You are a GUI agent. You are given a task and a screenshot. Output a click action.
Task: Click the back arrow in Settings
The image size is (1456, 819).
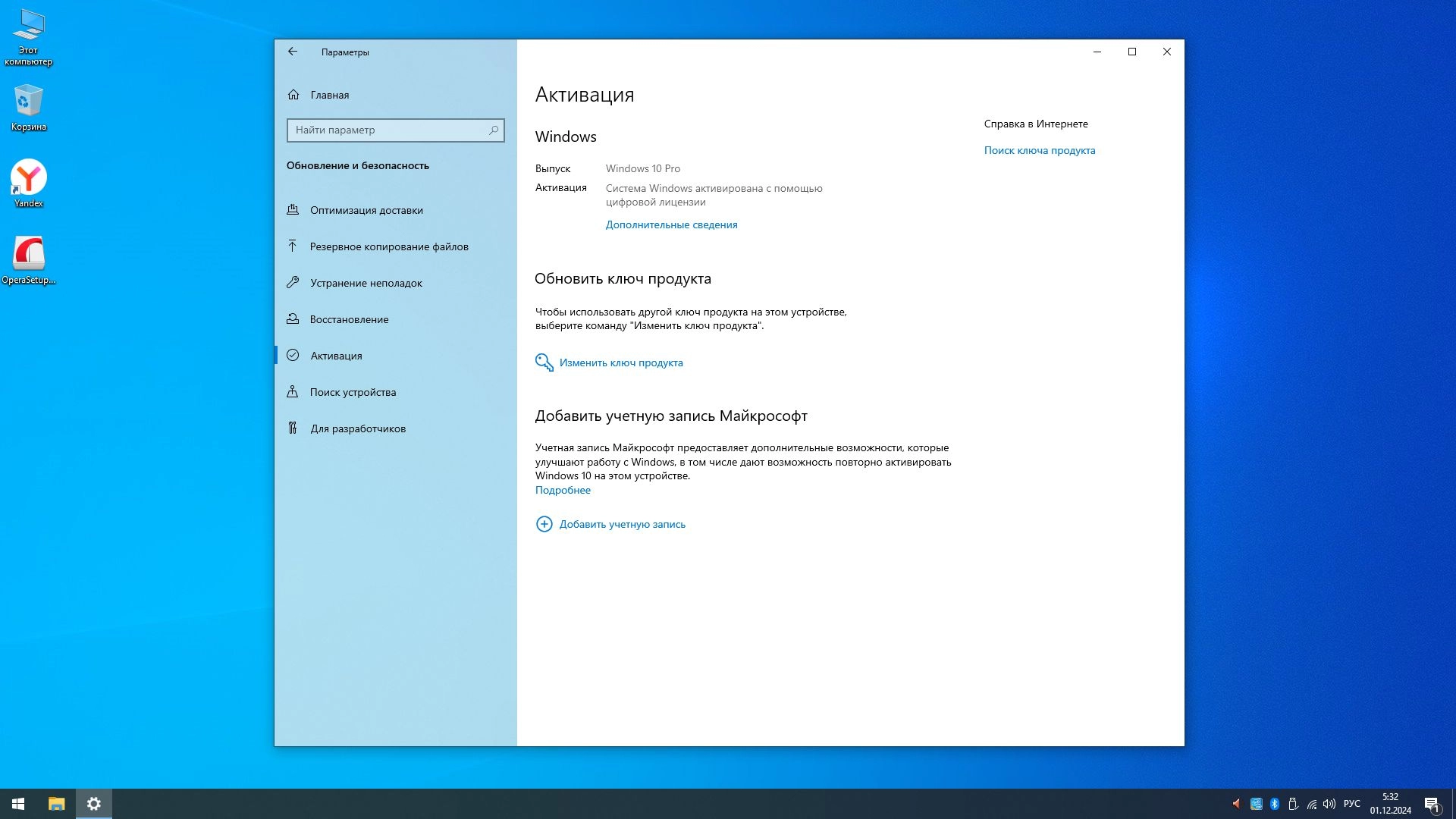point(293,52)
